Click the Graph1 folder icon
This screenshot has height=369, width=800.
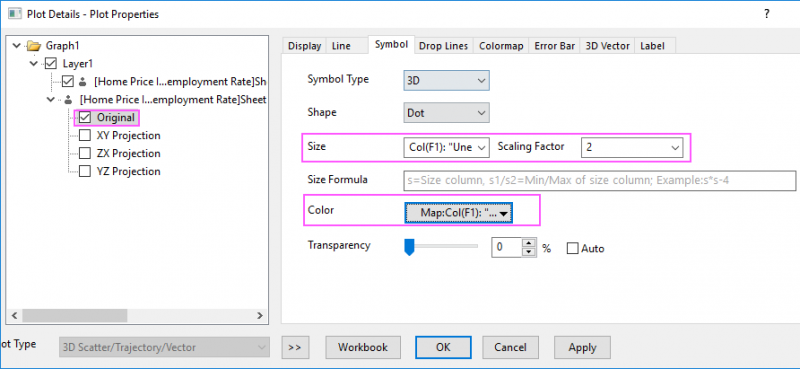coord(34,46)
